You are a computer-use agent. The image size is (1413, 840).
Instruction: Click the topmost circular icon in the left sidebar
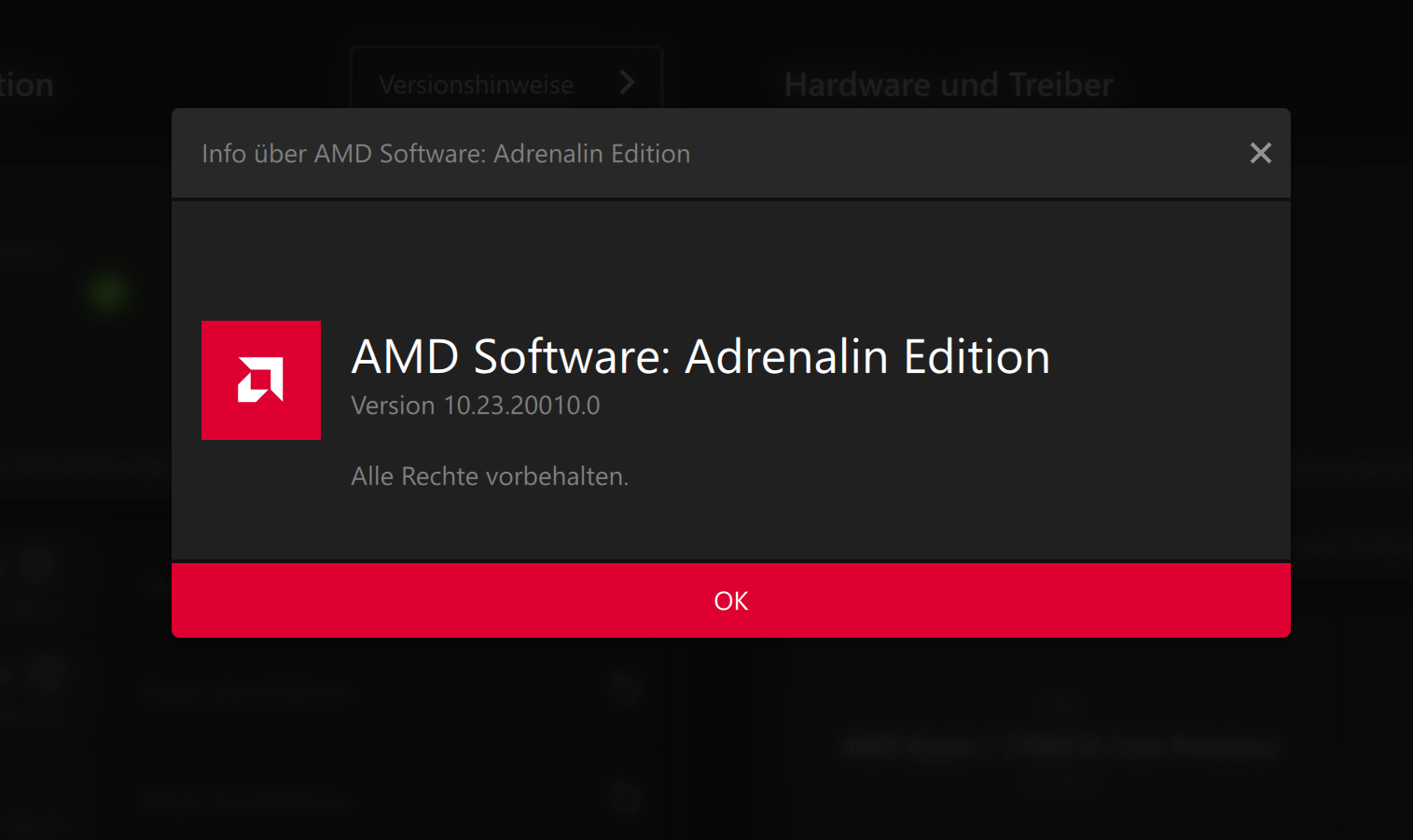[37, 563]
